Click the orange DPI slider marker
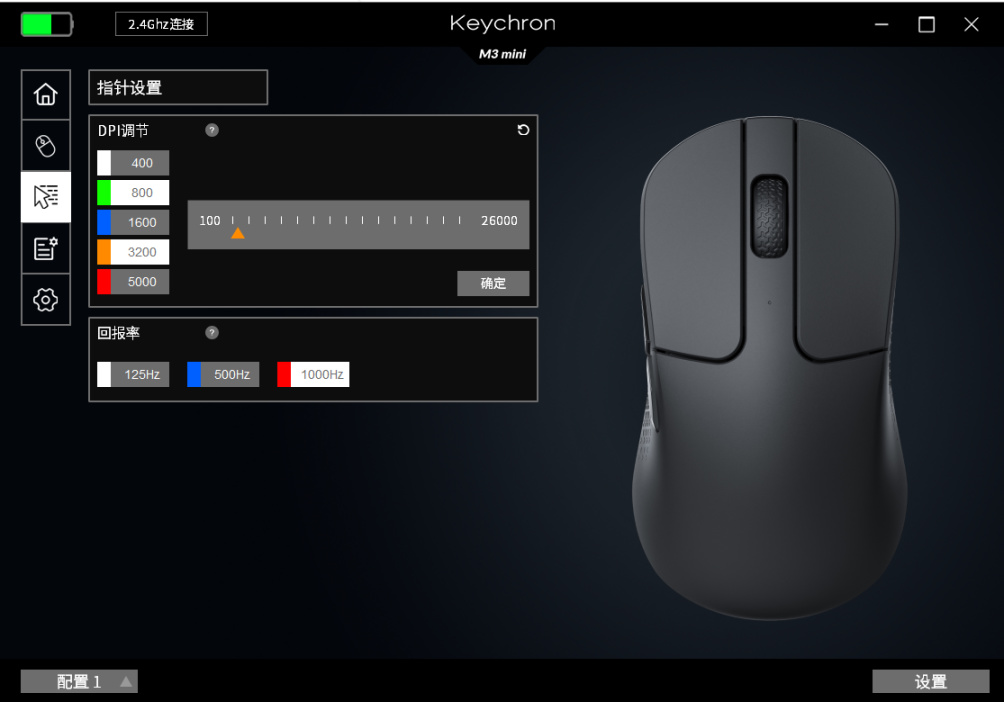The width and height of the screenshot is (1004, 702). pos(238,233)
